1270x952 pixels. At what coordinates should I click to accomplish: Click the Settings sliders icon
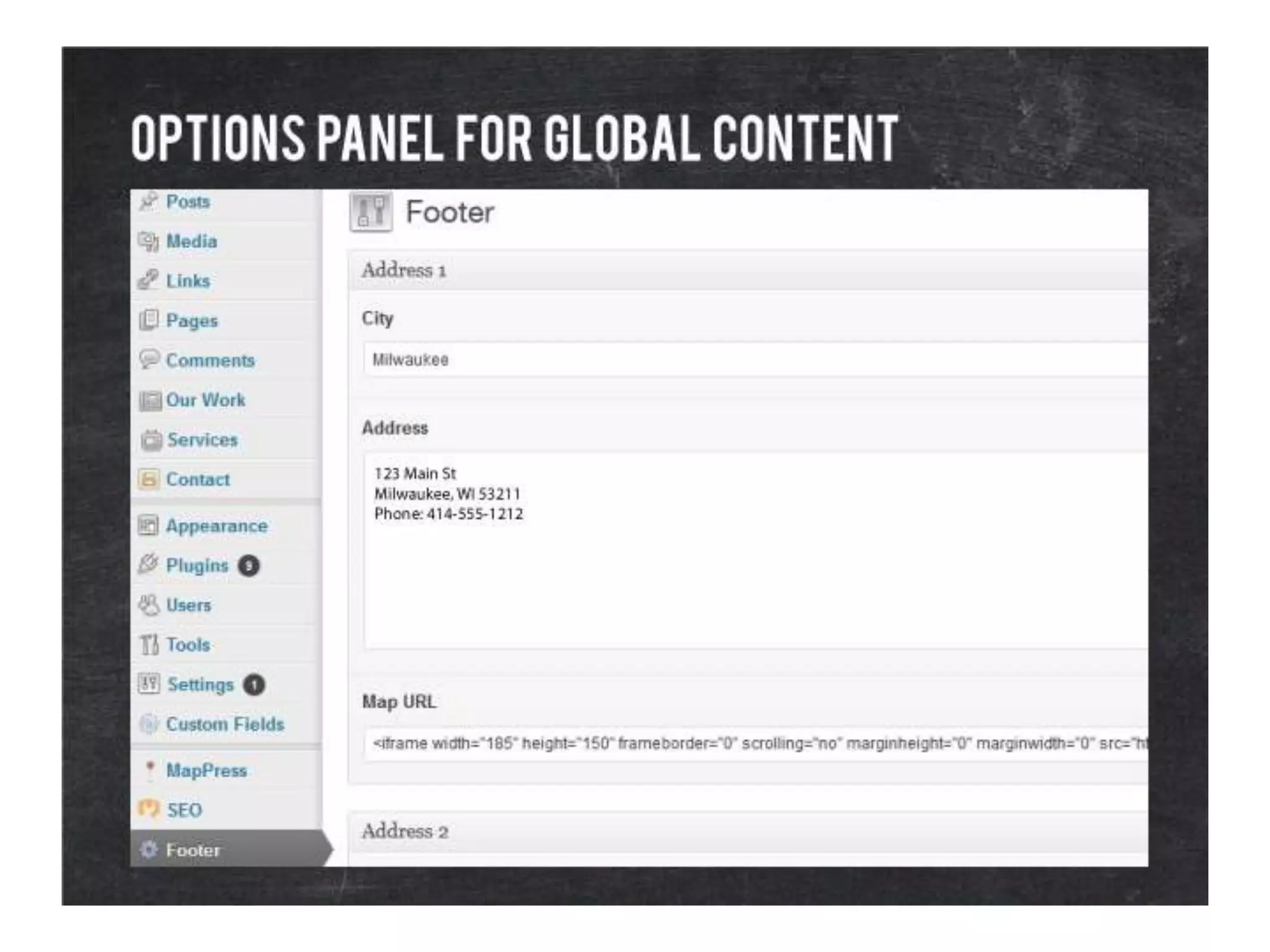[x=149, y=684]
